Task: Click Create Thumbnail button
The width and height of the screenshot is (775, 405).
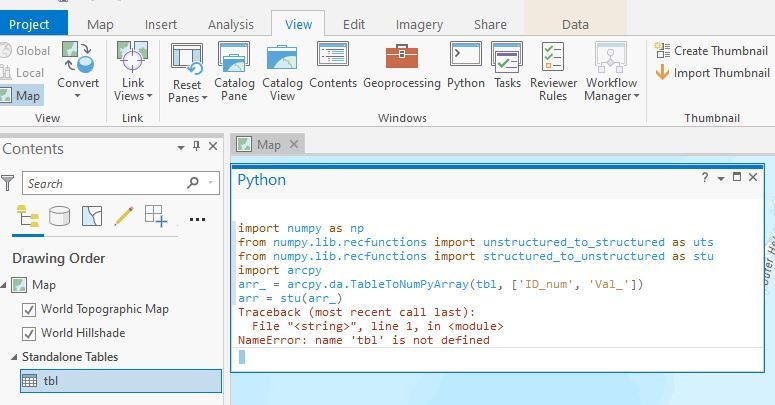Action: click(x=711, y=51)
